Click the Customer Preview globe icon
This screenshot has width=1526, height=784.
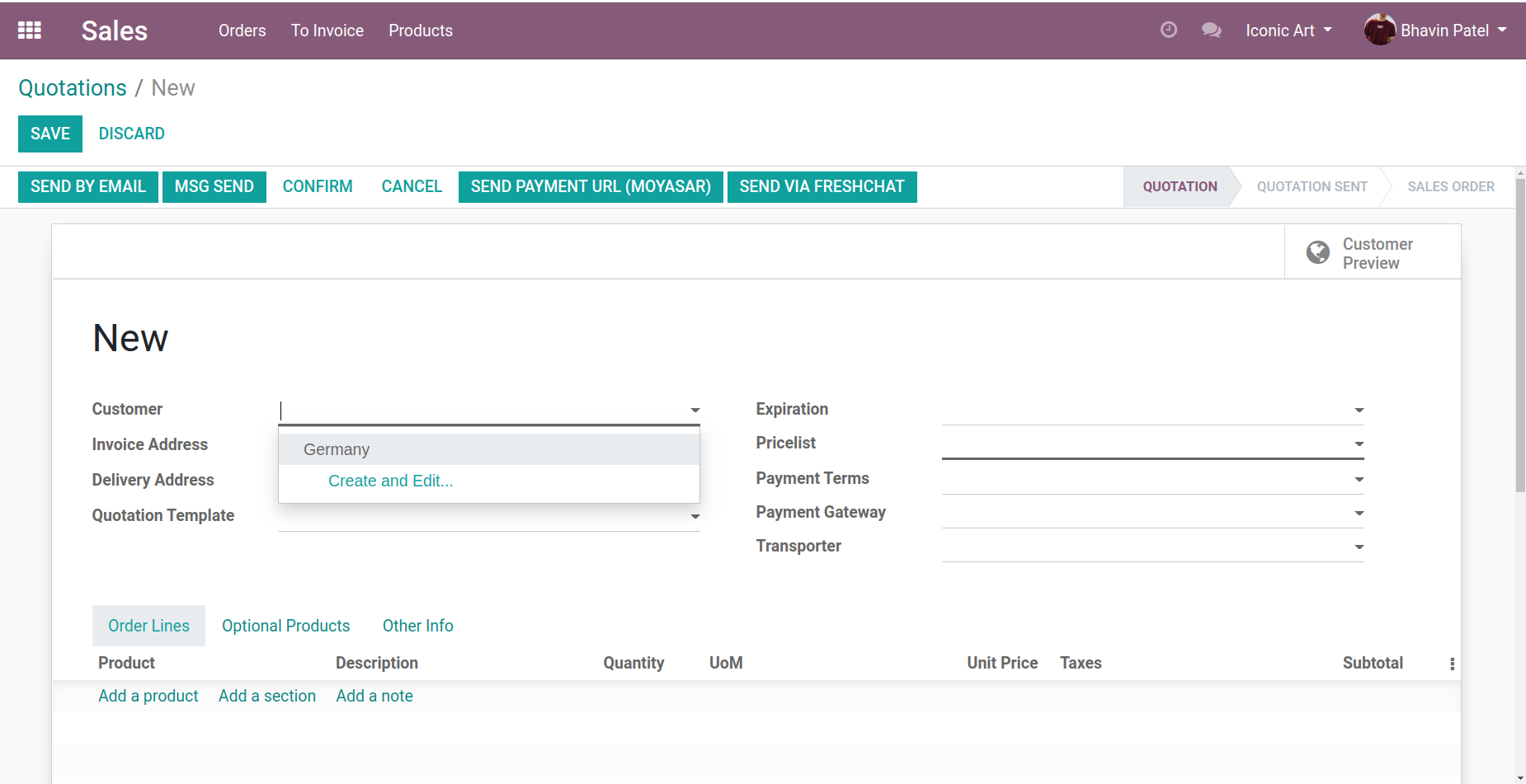[x=1318, y=252]
